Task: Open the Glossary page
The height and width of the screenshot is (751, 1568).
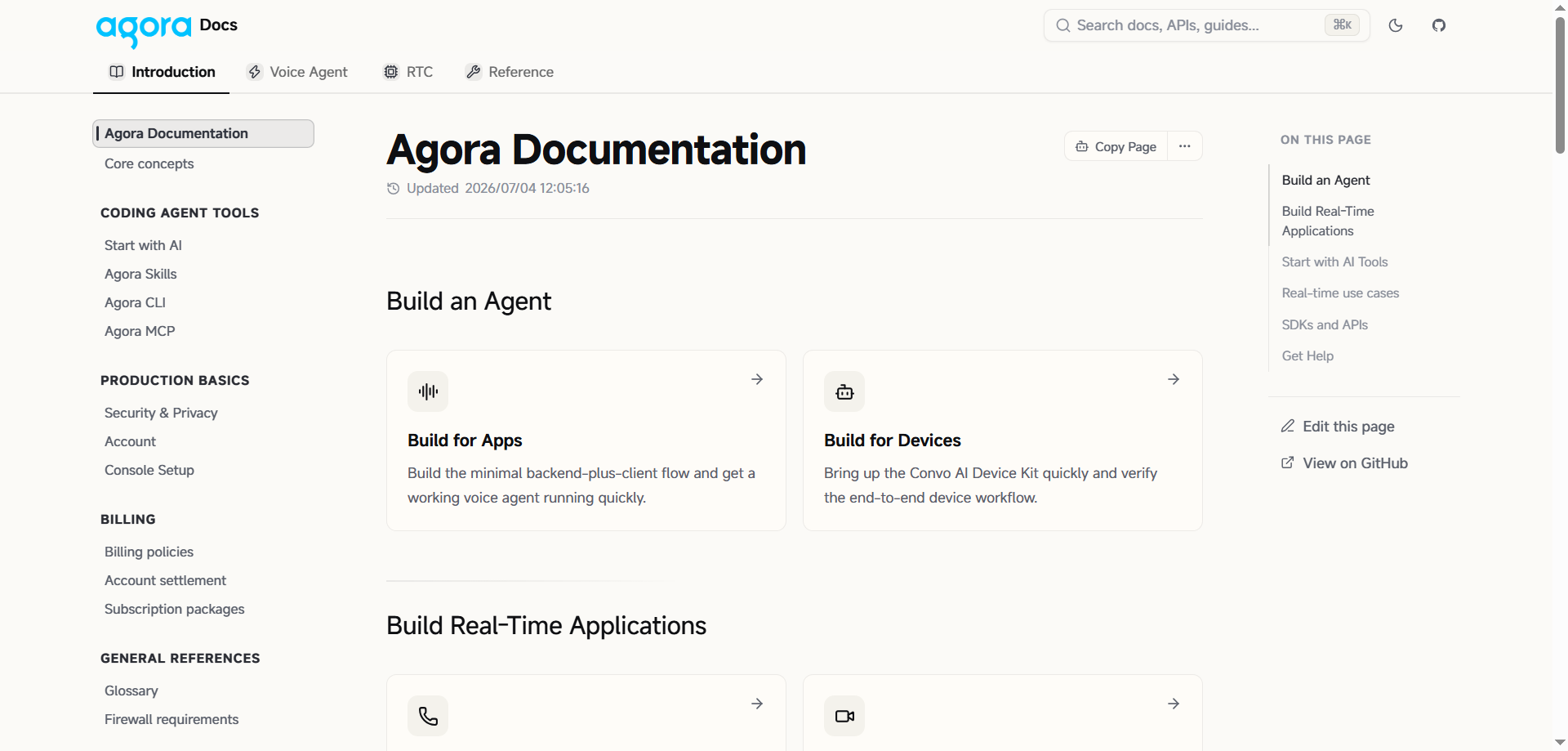Action: [x=131, y=691]
